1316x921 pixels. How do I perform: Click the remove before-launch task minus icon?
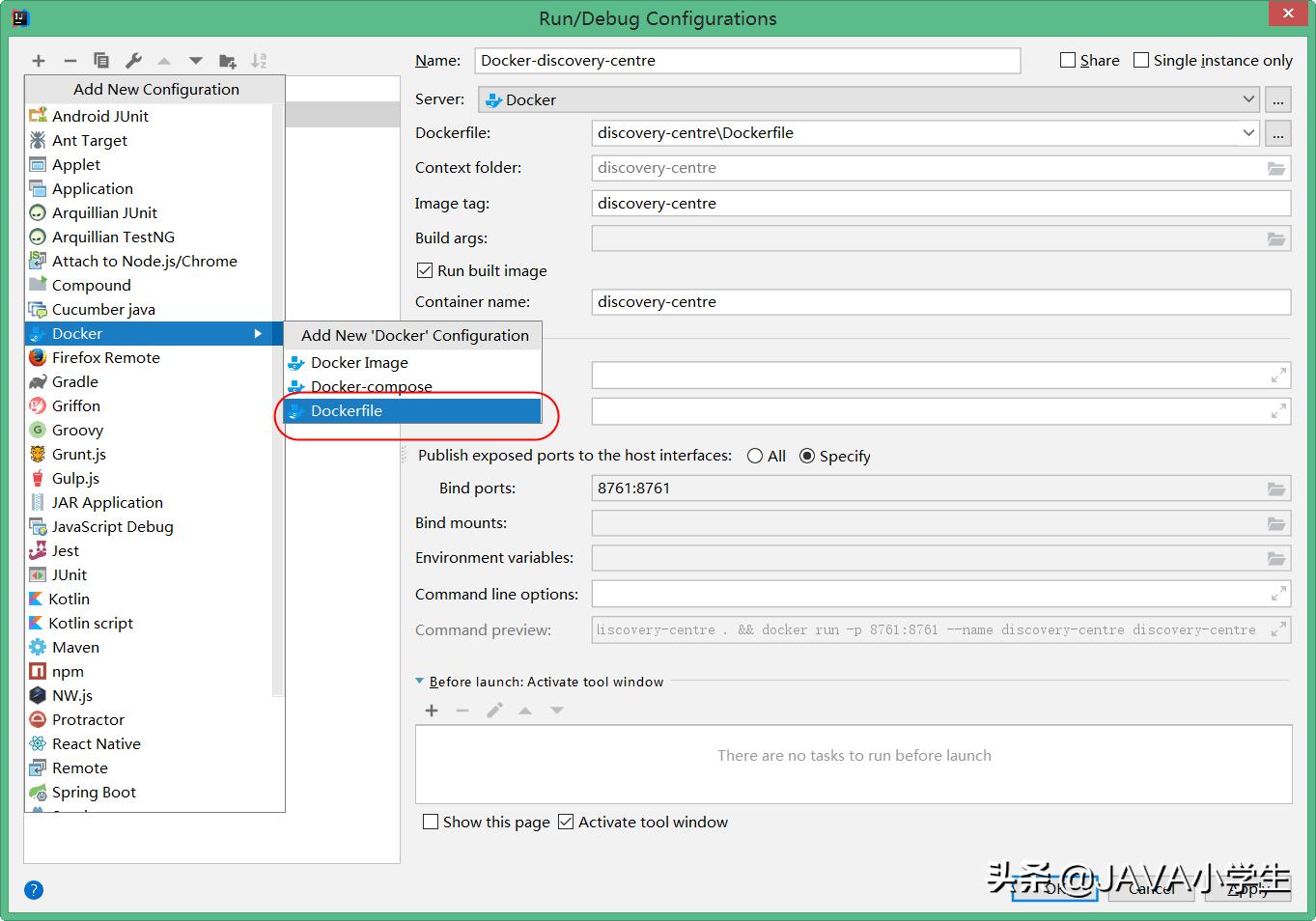click(x=462, y=711)
